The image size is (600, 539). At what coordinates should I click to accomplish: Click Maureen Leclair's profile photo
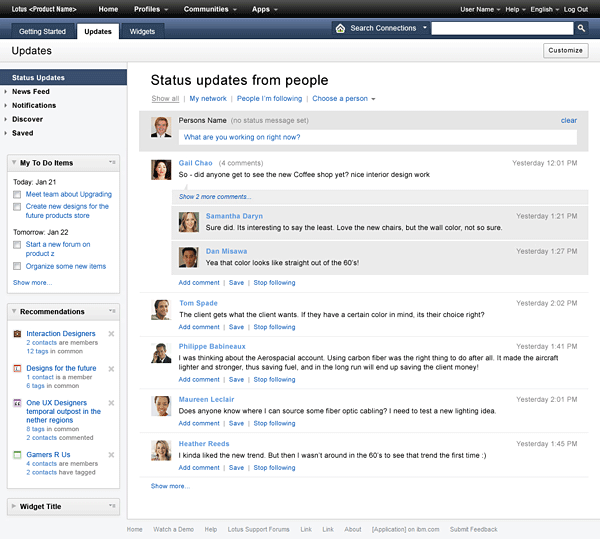click(x=161, y=406)
